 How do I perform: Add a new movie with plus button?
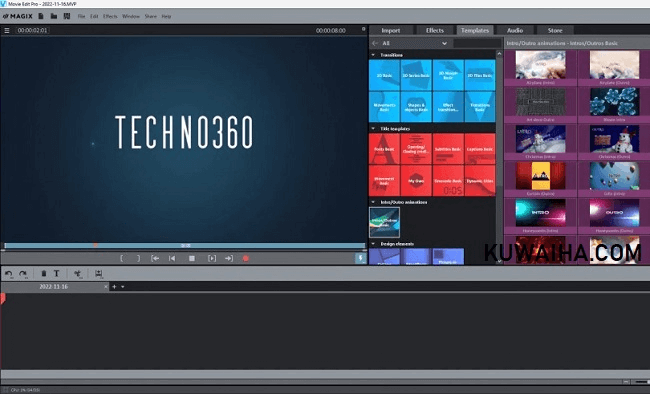point(114,287)
